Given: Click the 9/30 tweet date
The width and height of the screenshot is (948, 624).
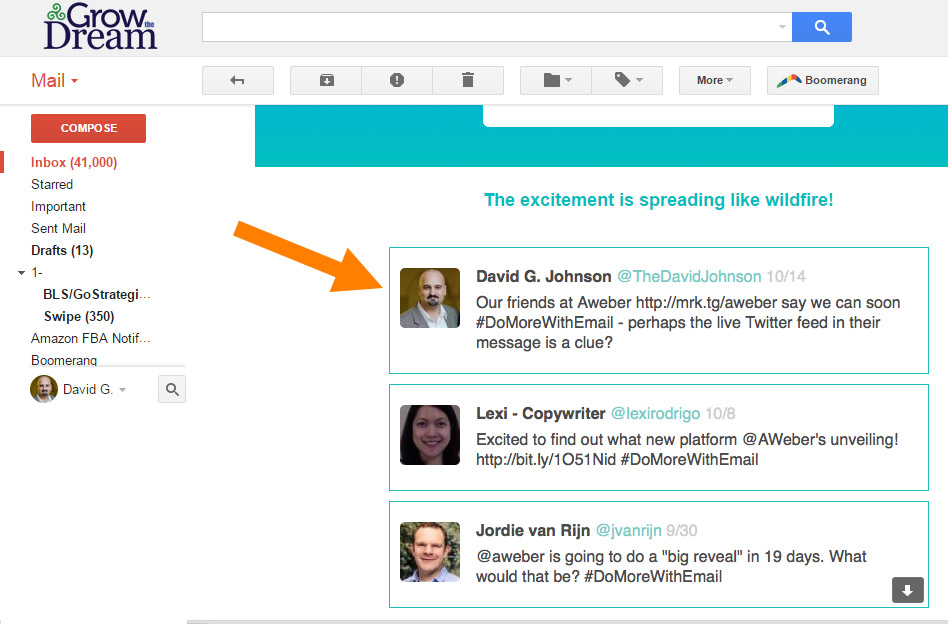Looking at the screenshot, I should click(x=681, y=530).
